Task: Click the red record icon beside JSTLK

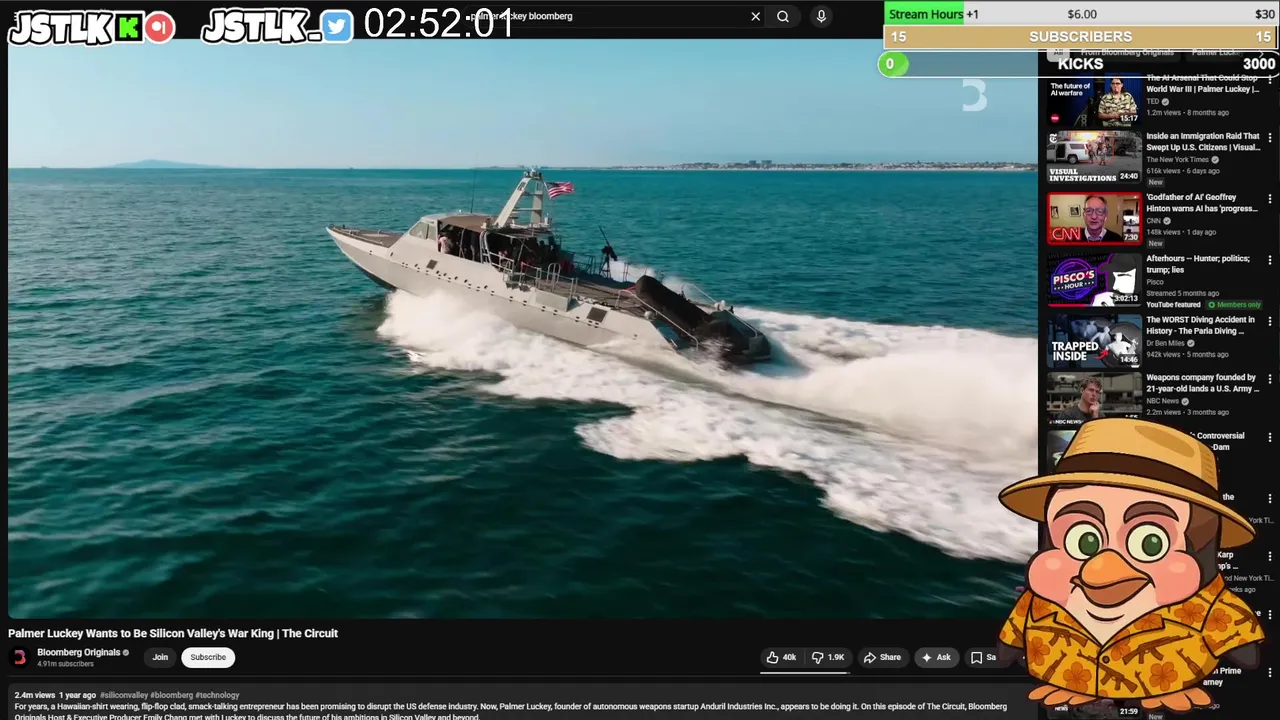Action: click(159, 27)
